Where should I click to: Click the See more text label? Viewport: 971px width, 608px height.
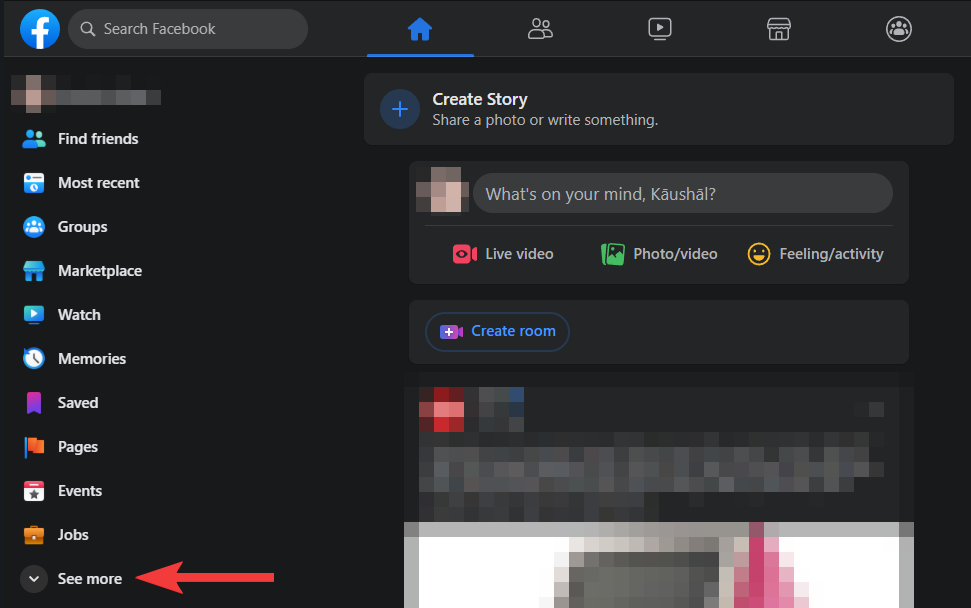coord(90,579)
